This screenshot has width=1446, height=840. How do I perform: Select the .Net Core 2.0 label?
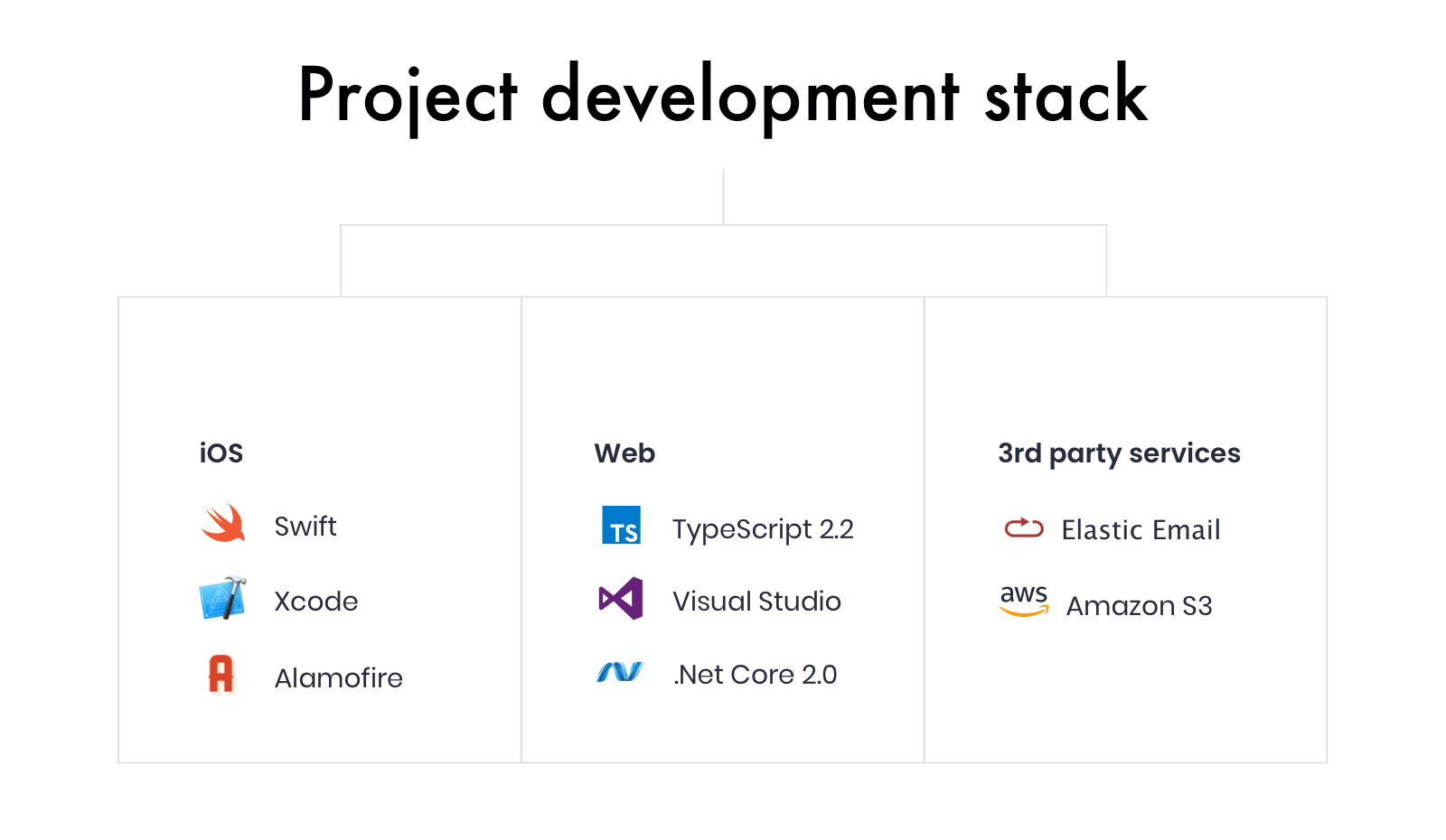[755, 675]
